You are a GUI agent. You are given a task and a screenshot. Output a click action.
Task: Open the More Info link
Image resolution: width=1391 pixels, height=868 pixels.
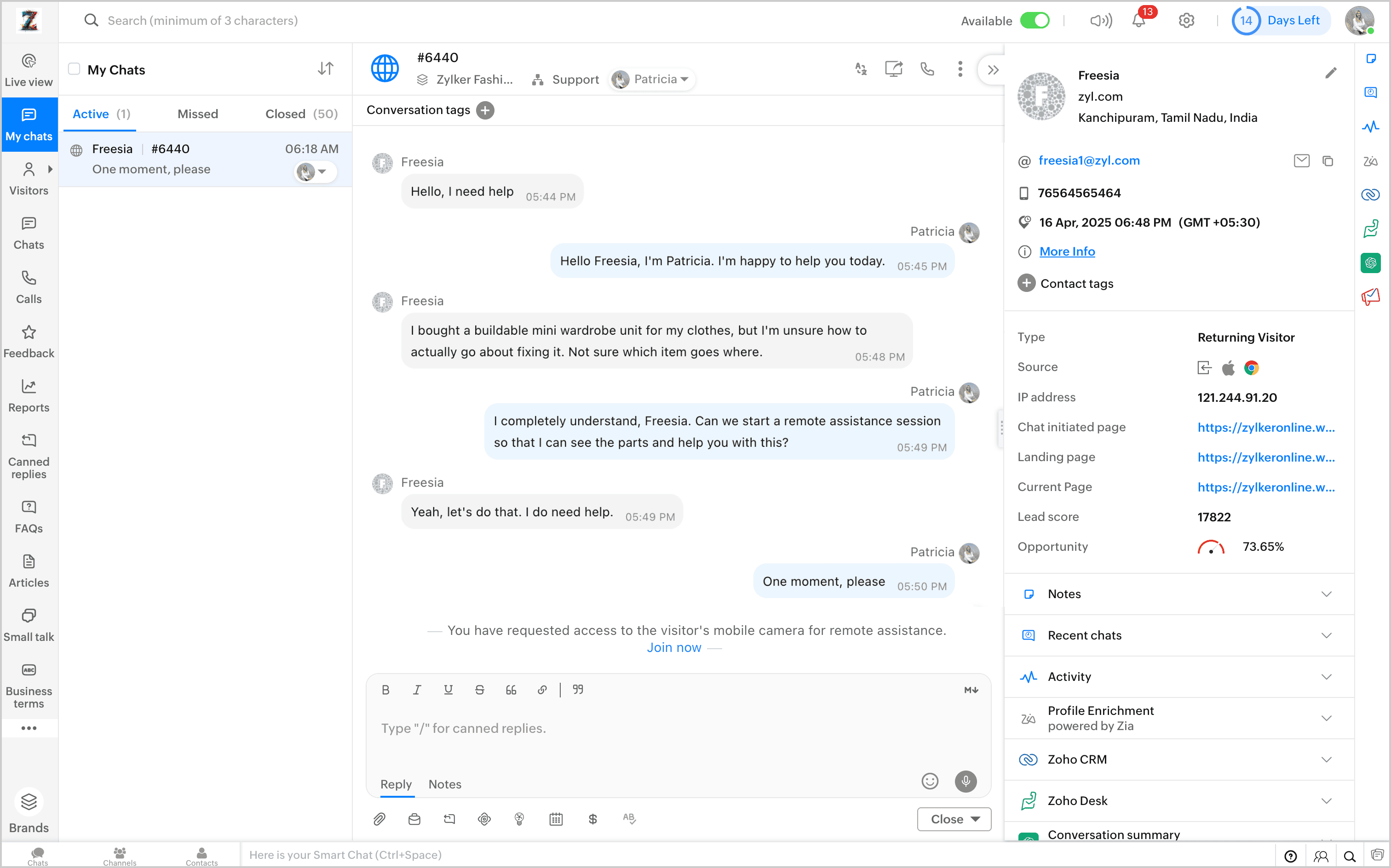click(1067, 251)
